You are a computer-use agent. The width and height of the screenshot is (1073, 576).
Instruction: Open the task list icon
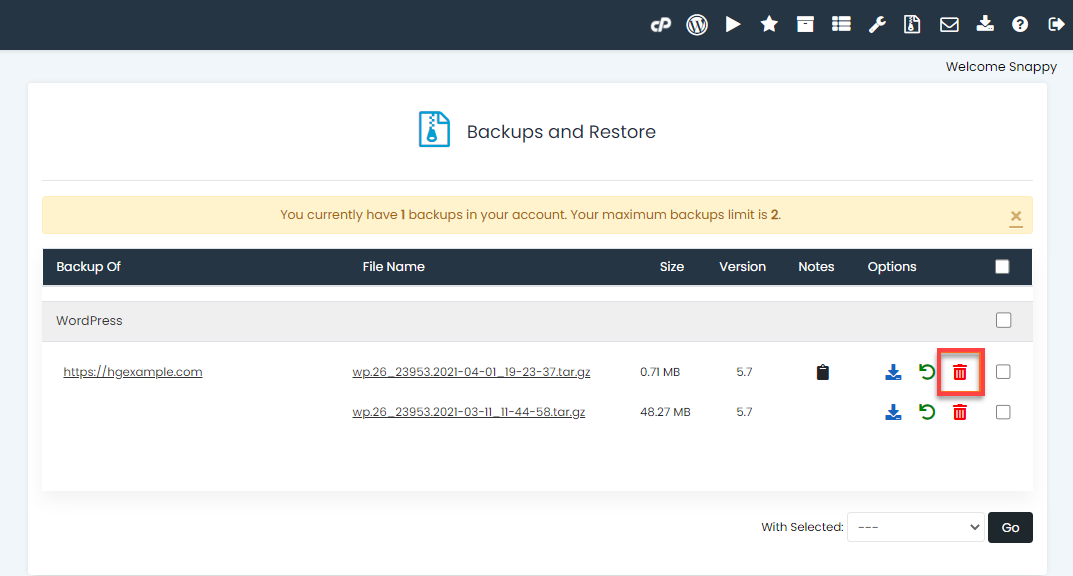coord(841,25)
